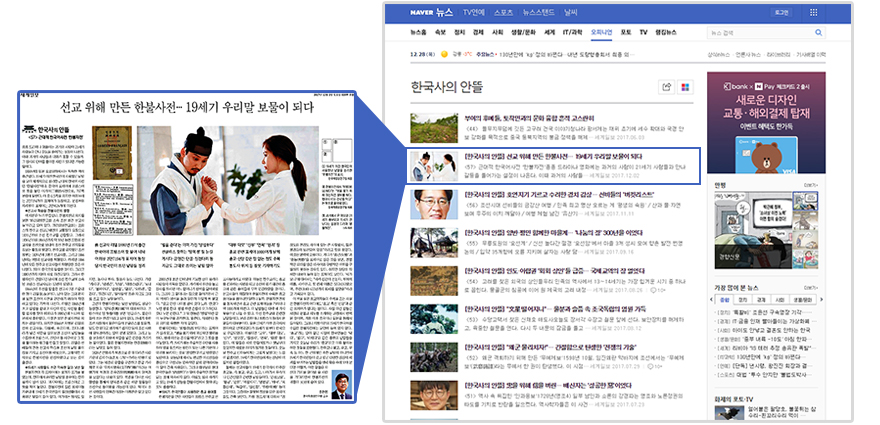Open article 왜군 물리치자 전쟁의 기술 headline
The image size is (880, 425).
click(550, 348)
